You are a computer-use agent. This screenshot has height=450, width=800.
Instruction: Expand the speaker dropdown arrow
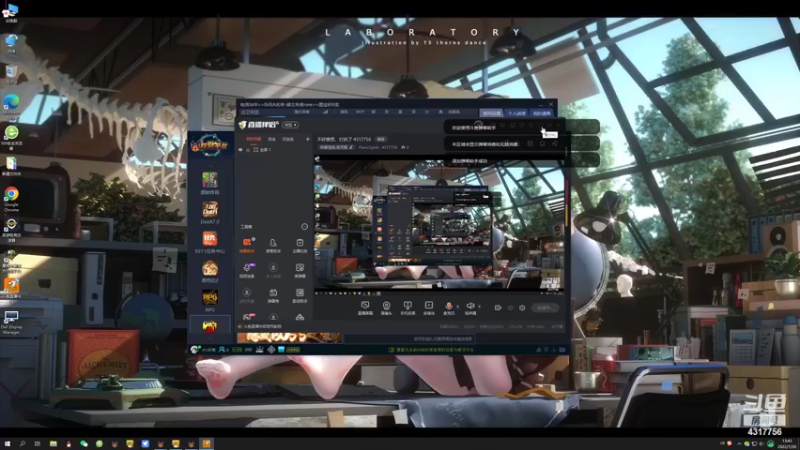(478, 306)
